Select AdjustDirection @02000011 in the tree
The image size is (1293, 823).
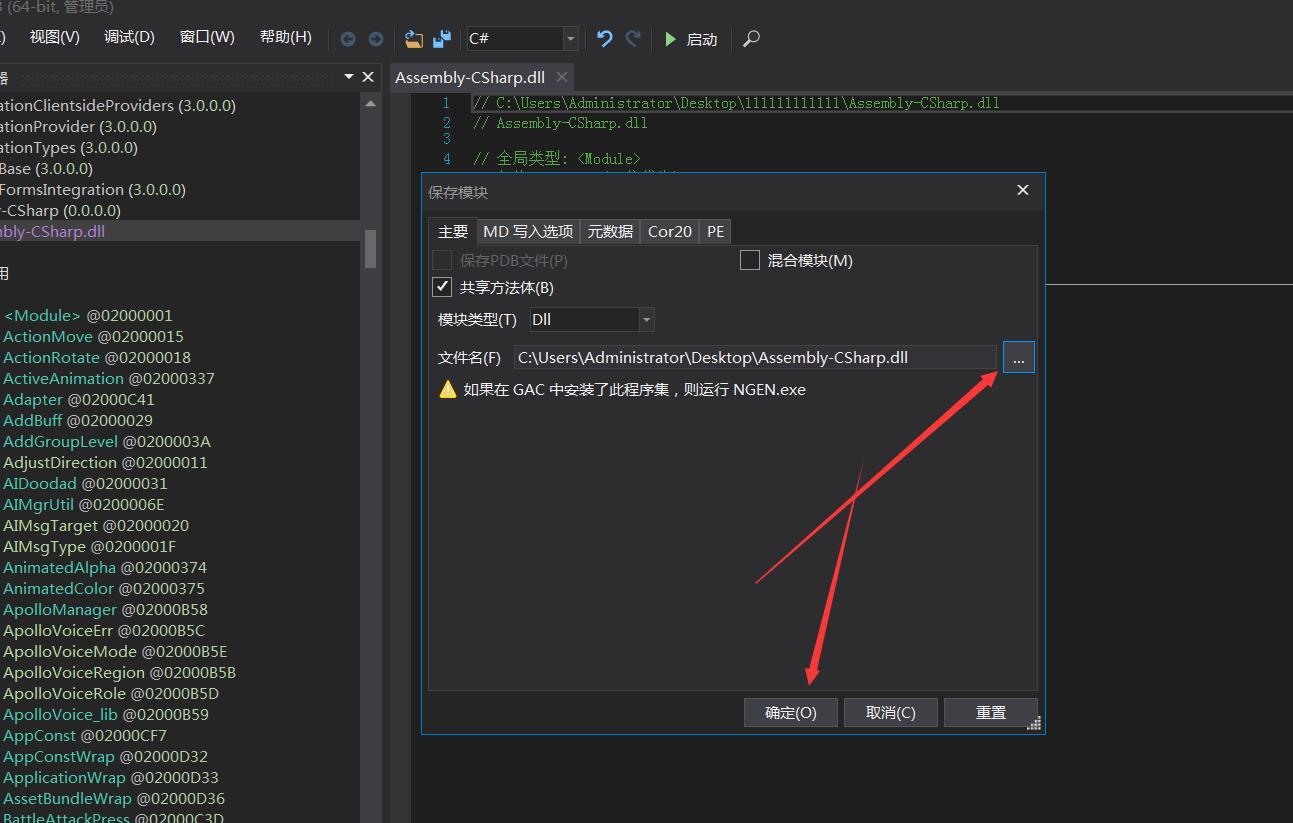coord(105,462)
